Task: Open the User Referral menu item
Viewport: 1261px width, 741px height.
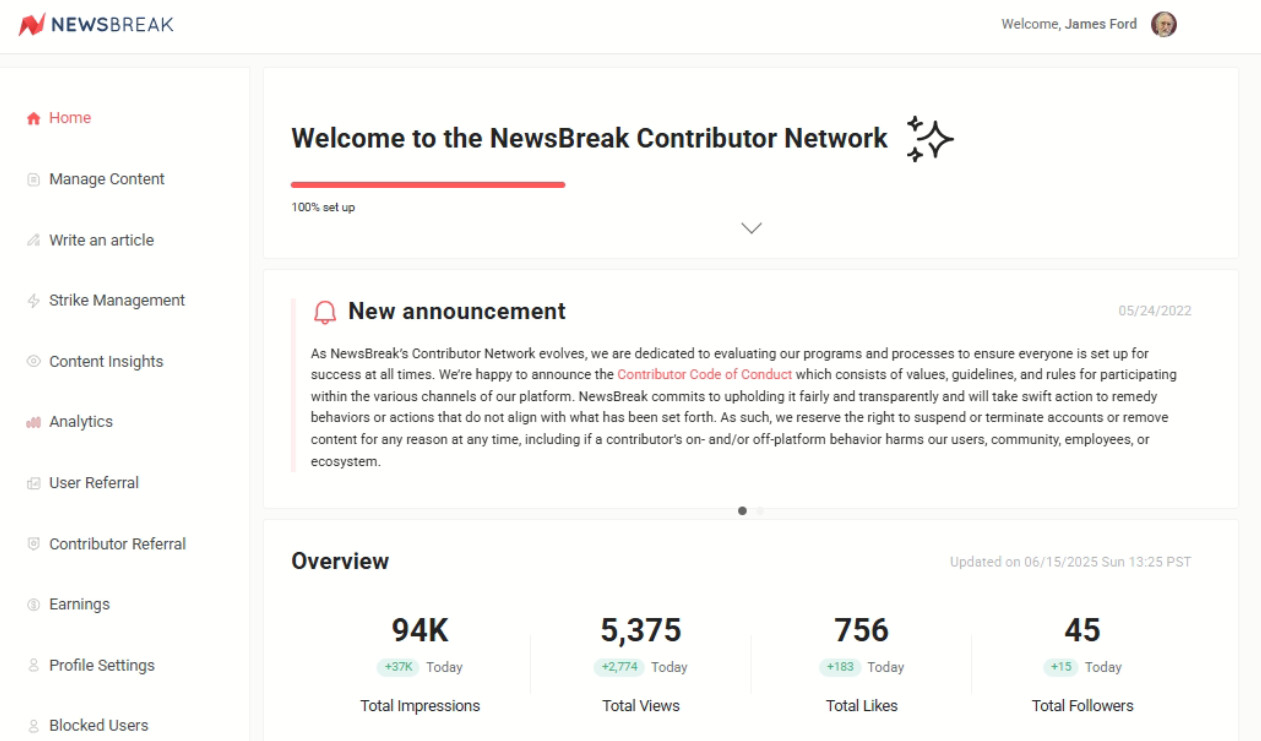Action: [x=94, y=483]
